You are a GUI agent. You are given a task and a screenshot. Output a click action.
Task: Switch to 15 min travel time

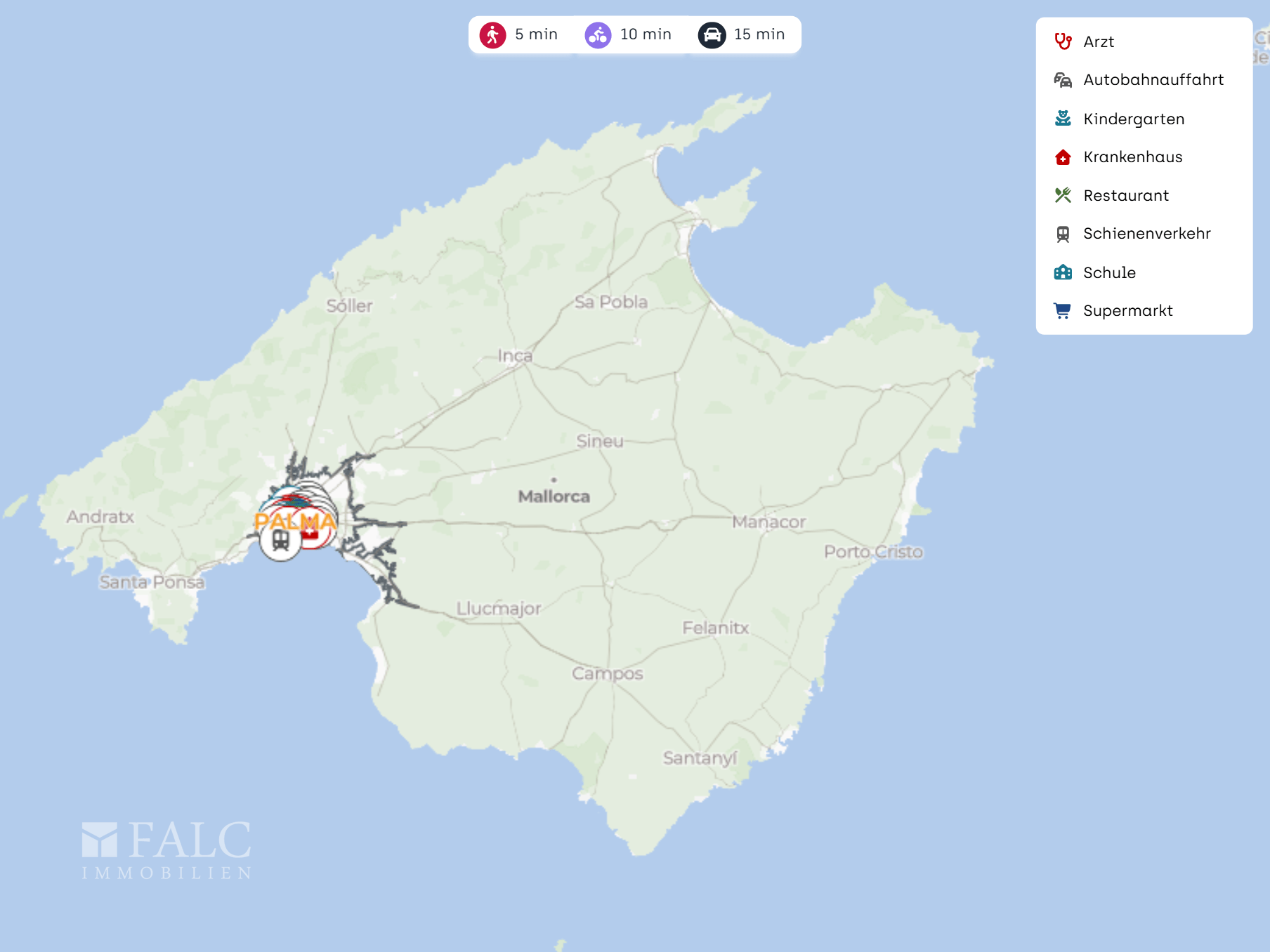pyautogui.click(x=759, y=34)
